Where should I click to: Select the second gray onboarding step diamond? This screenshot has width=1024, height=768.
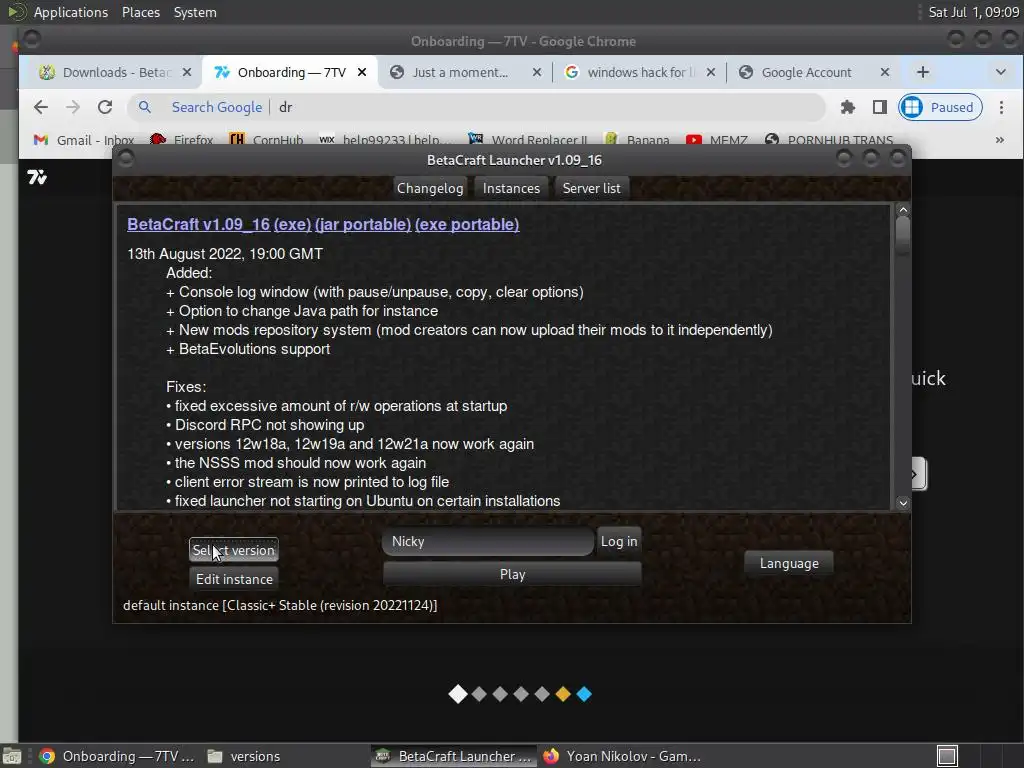[x=500, y=694]
